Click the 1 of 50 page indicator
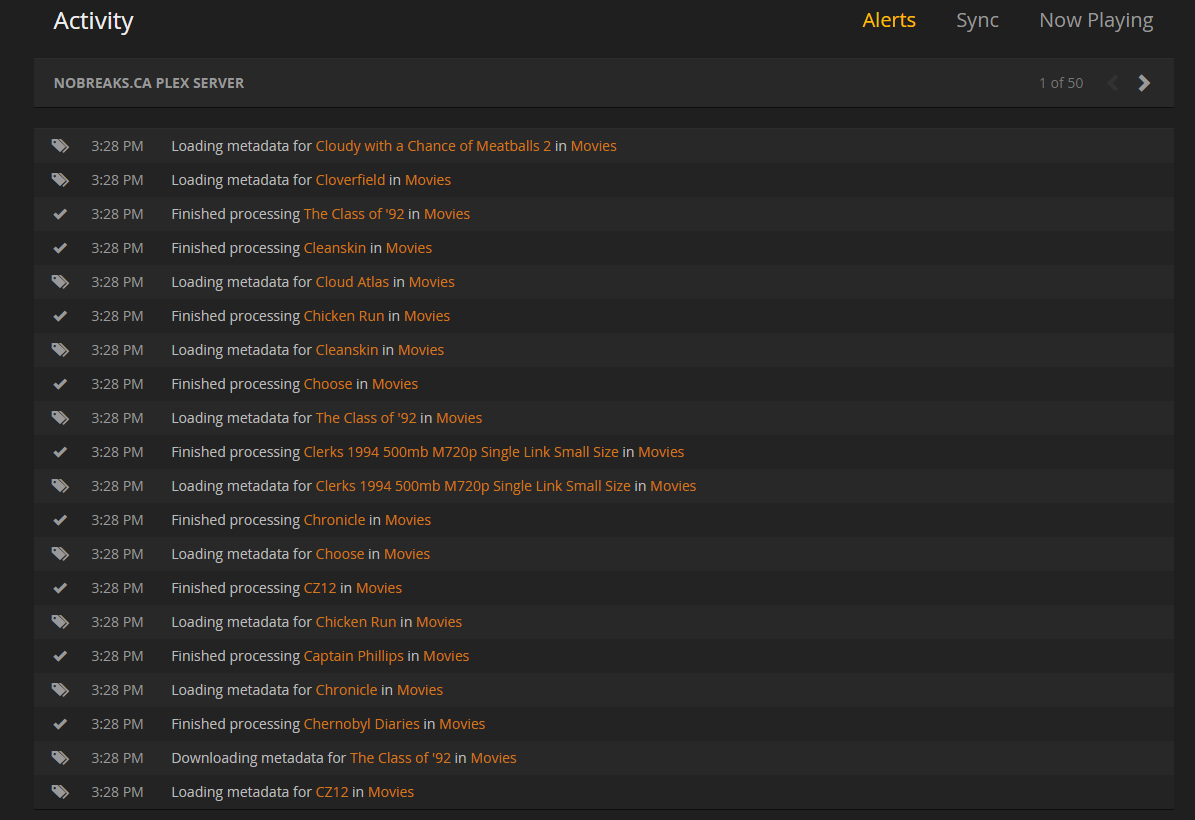 (x=1061, y=83)
